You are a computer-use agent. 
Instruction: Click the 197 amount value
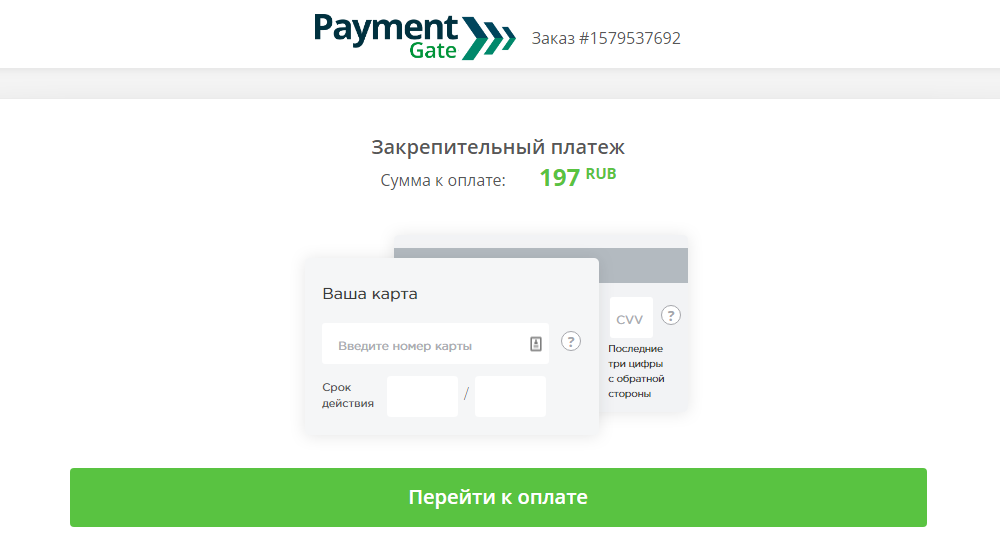click(x=559, y=178)
